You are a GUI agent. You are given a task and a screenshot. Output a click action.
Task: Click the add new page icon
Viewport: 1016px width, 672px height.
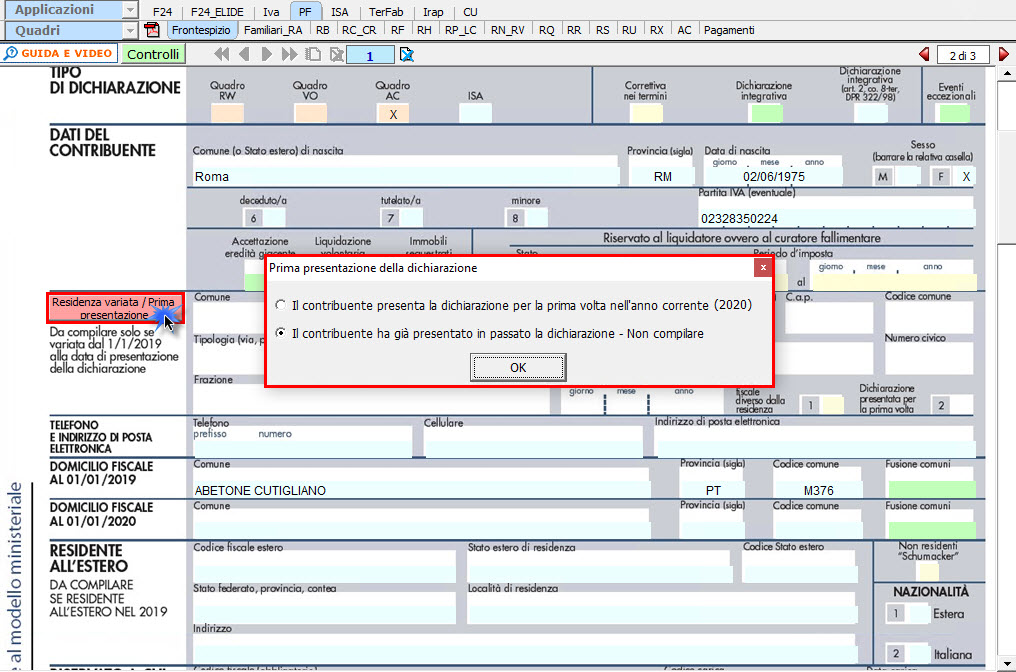click(313, 54)
